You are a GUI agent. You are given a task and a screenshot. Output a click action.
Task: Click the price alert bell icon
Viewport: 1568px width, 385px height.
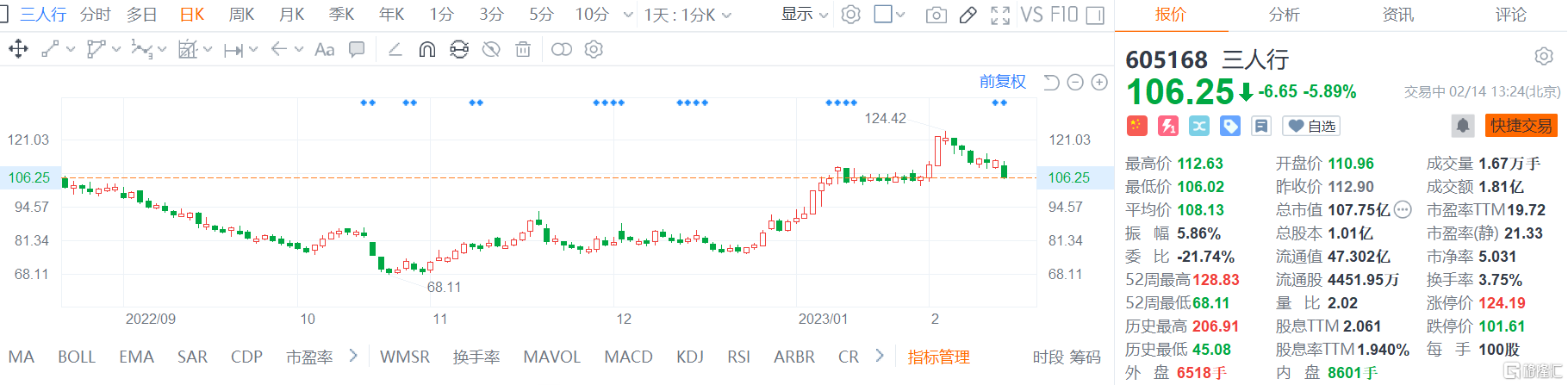point(1463,126)
